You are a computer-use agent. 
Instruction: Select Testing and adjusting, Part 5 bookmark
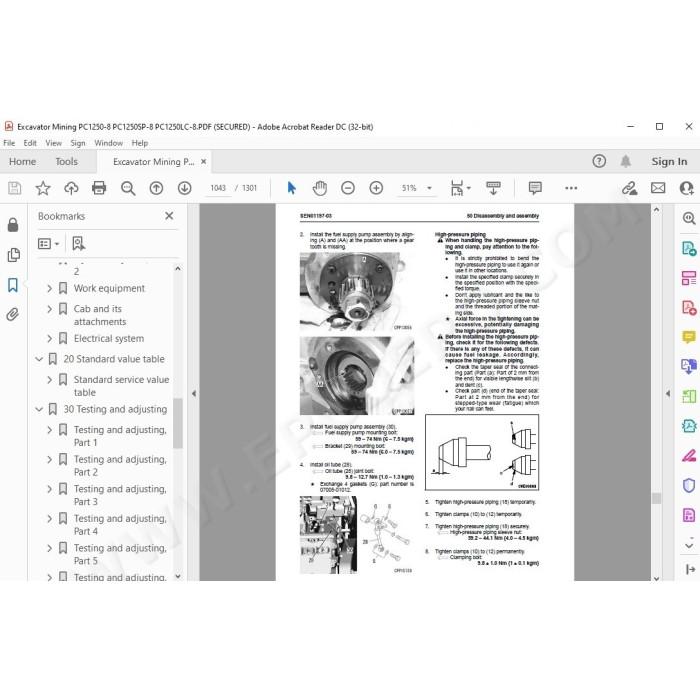pyautogui.click(x=120, y=554)
